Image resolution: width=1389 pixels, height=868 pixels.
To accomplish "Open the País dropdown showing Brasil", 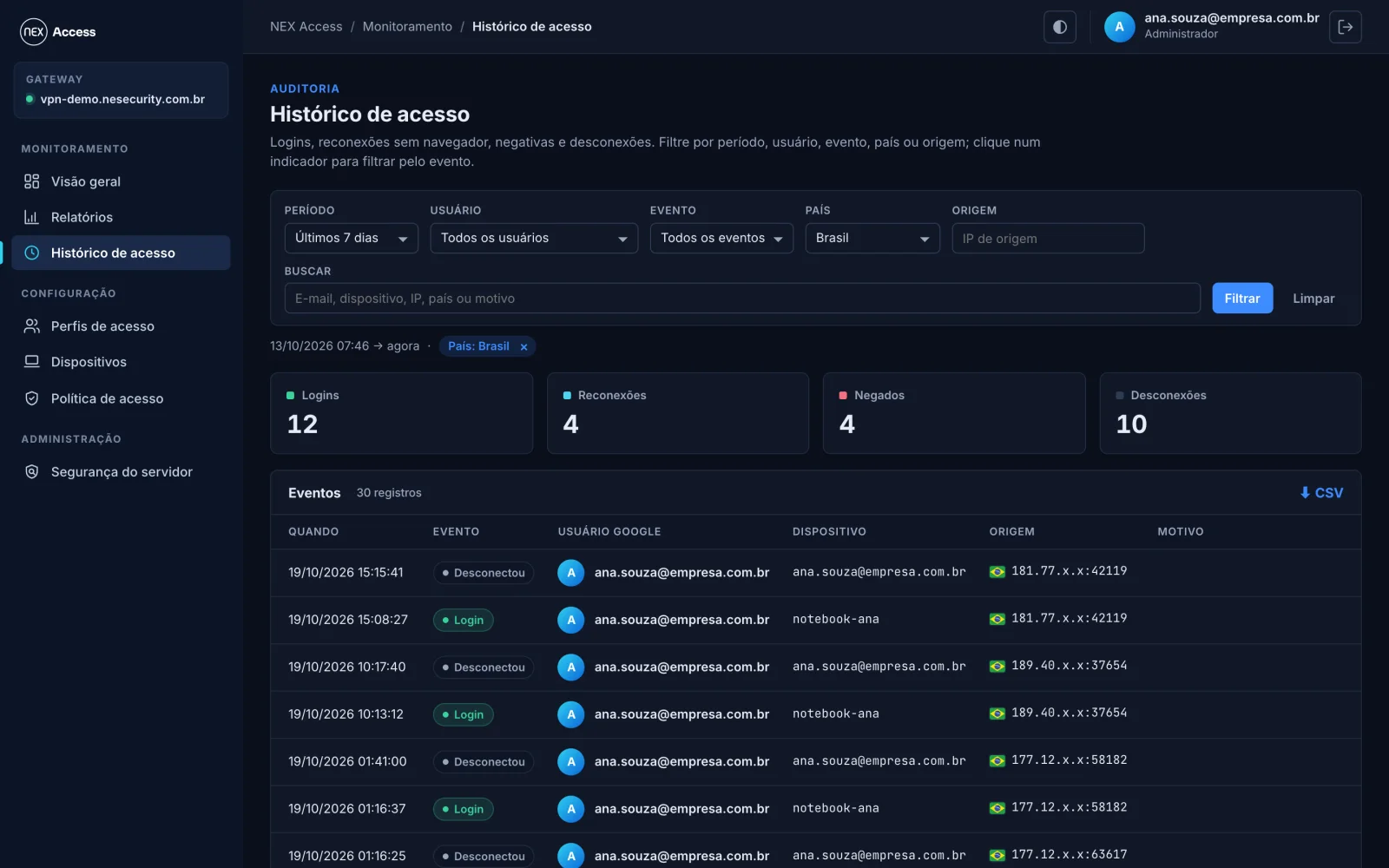I will click(x=872, y=238).
